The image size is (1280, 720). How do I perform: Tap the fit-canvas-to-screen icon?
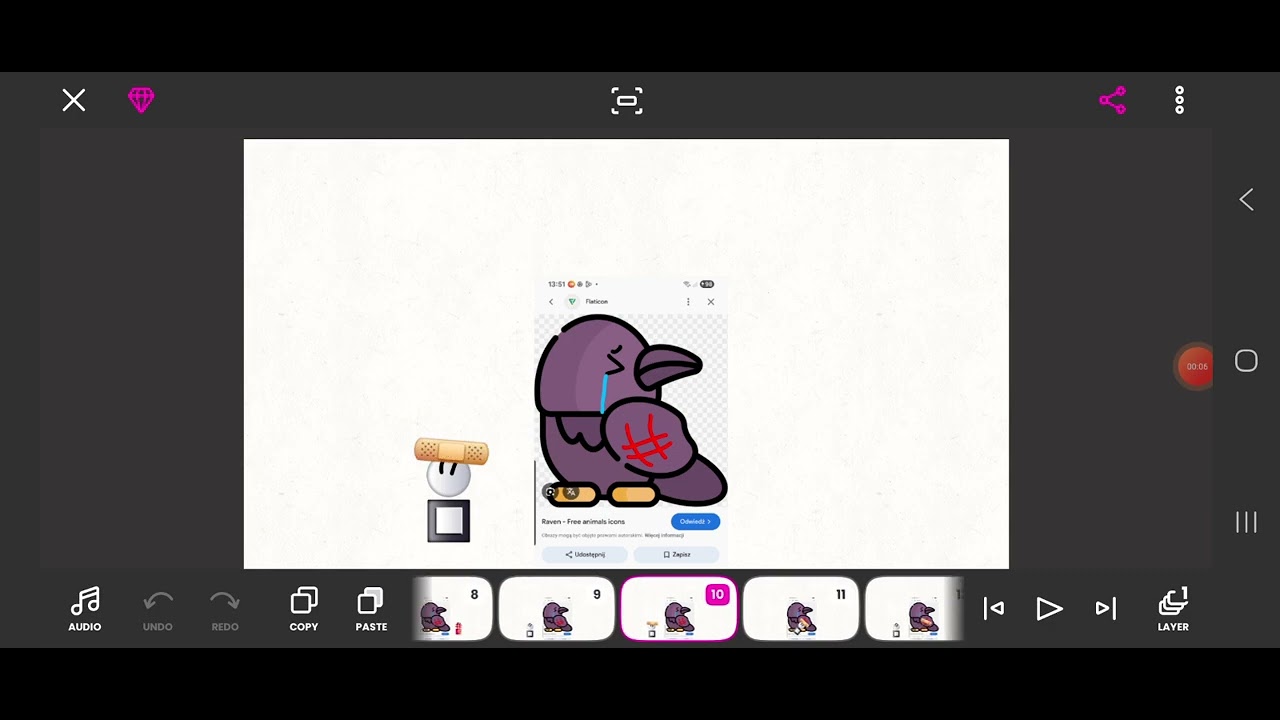[627, 101]
